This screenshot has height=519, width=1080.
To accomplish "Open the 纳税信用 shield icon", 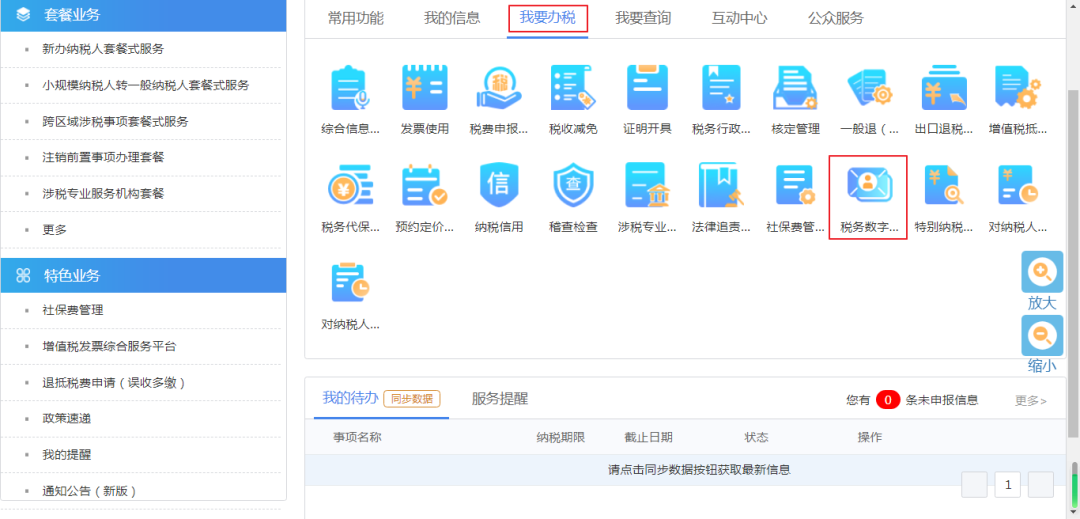I will [499, 186].
